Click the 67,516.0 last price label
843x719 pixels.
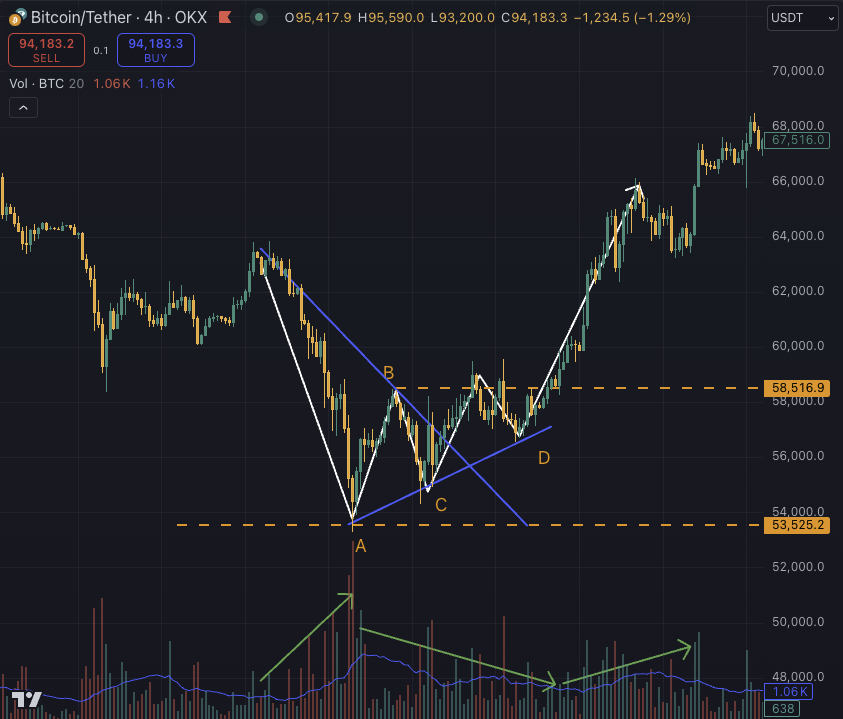pyautogui.click(x=797, y=140)
